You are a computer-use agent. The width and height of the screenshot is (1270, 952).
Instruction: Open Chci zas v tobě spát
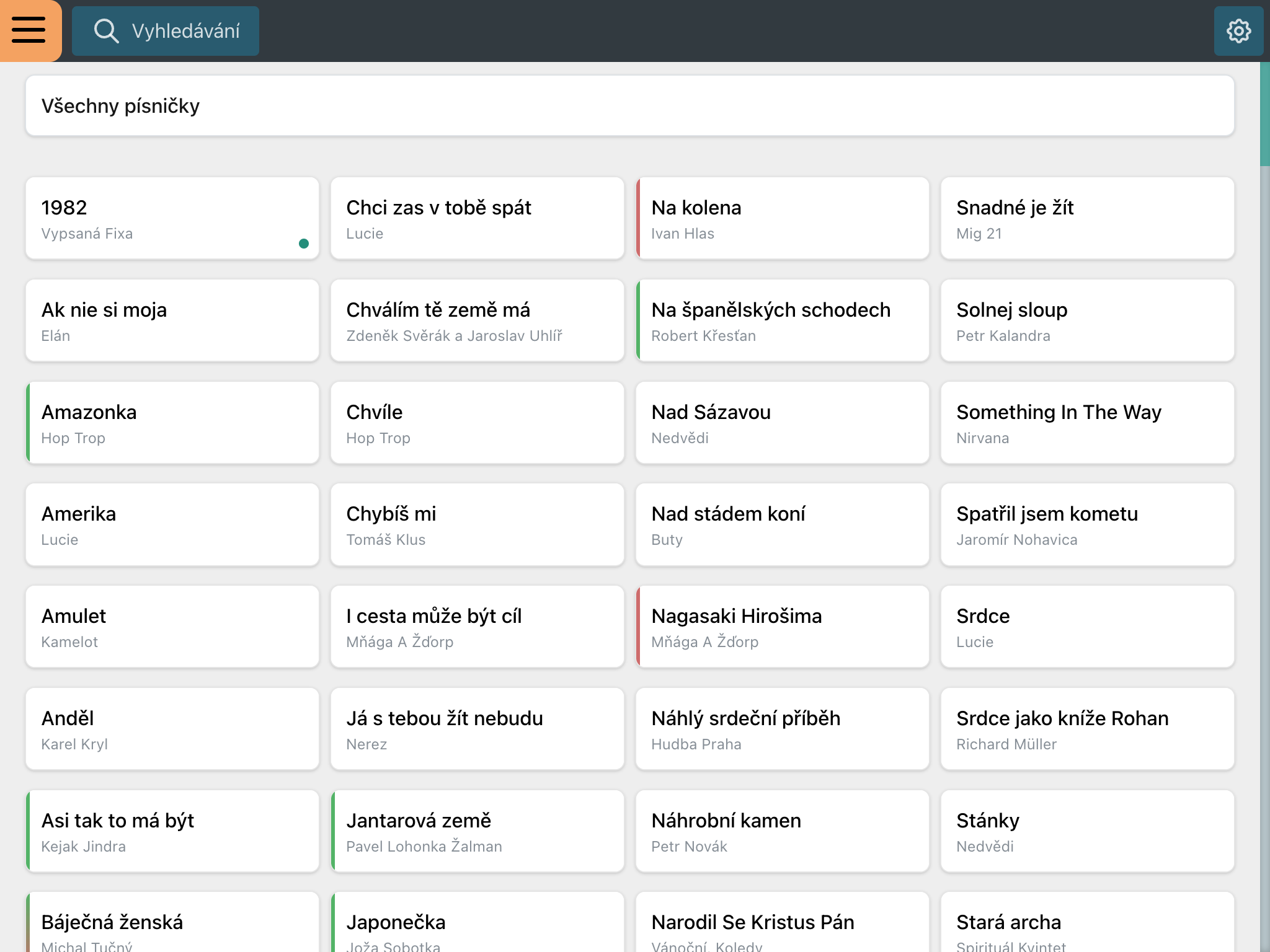477,218
